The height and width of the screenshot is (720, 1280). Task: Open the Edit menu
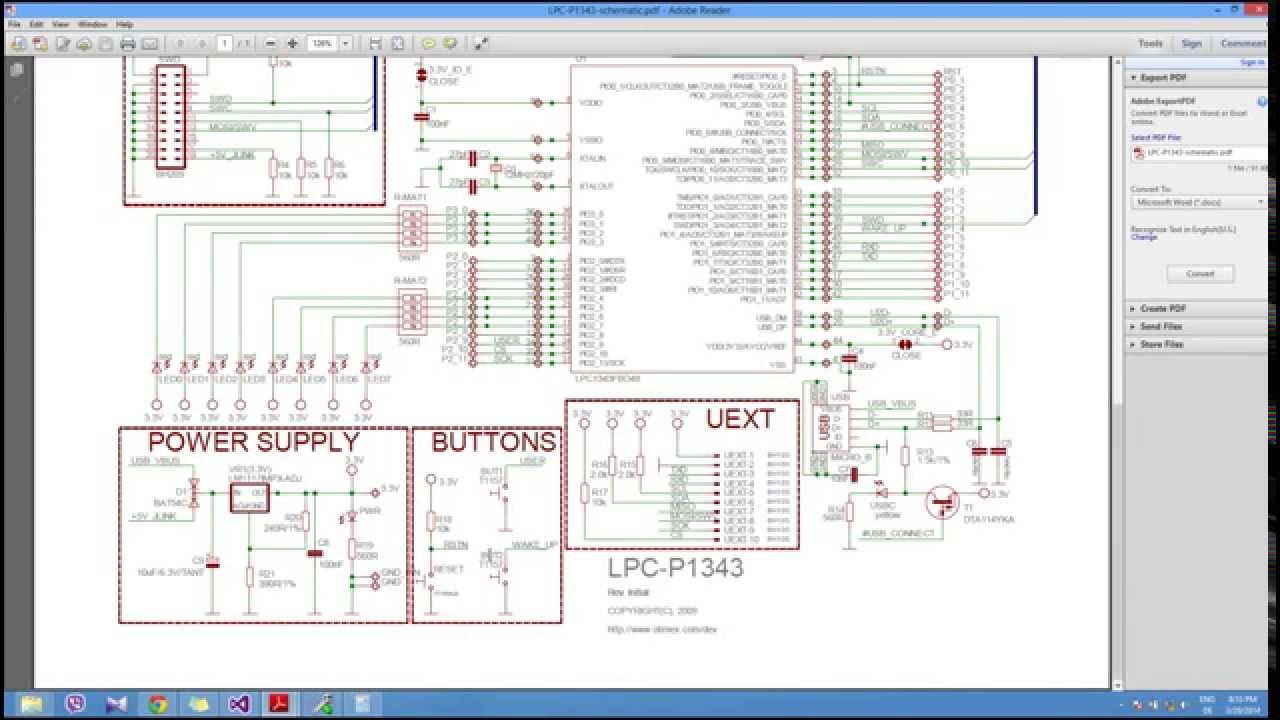coord(36,24)
